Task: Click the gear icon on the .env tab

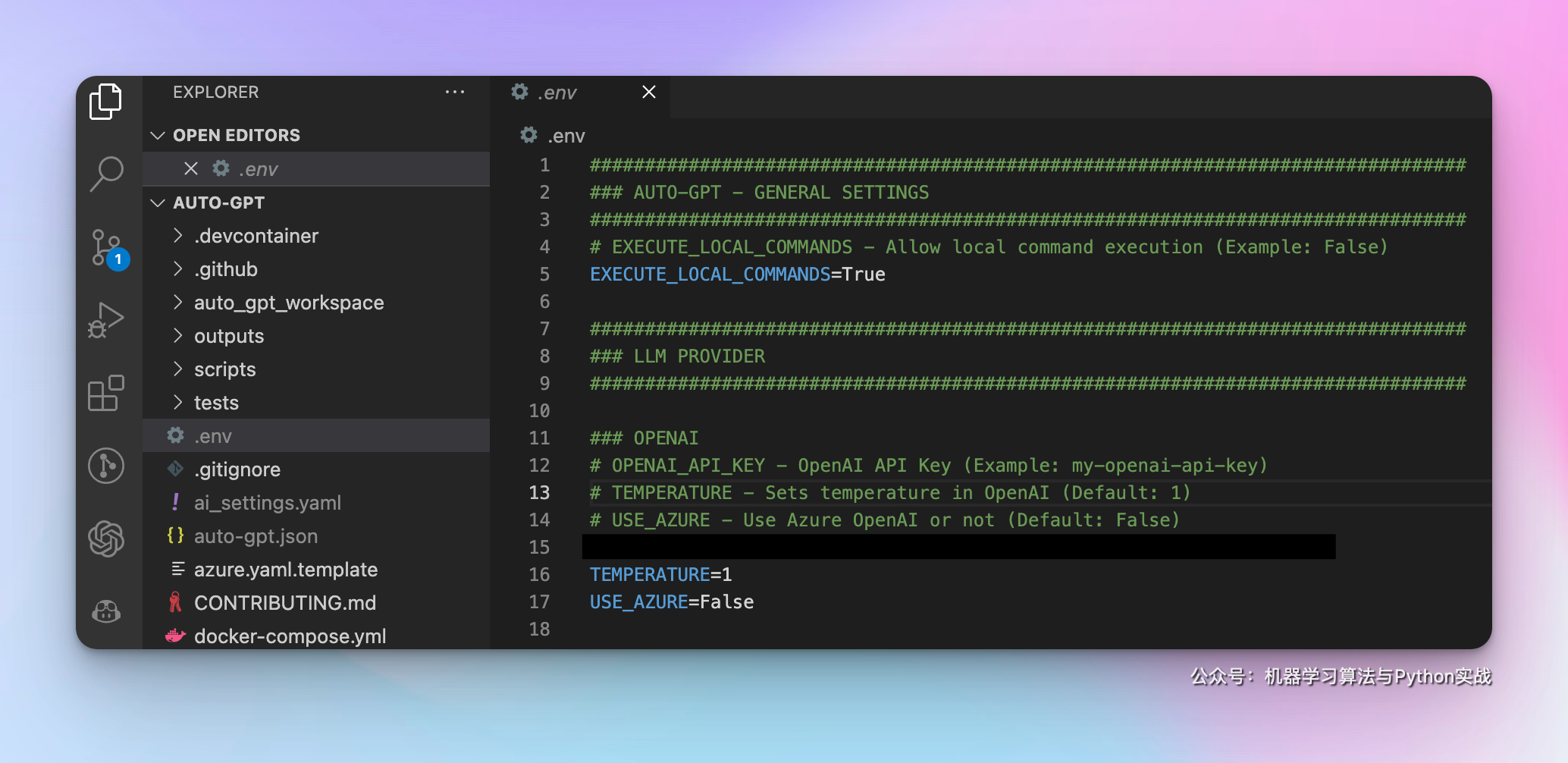Action: pyautogui.click(x=519, y=93)
